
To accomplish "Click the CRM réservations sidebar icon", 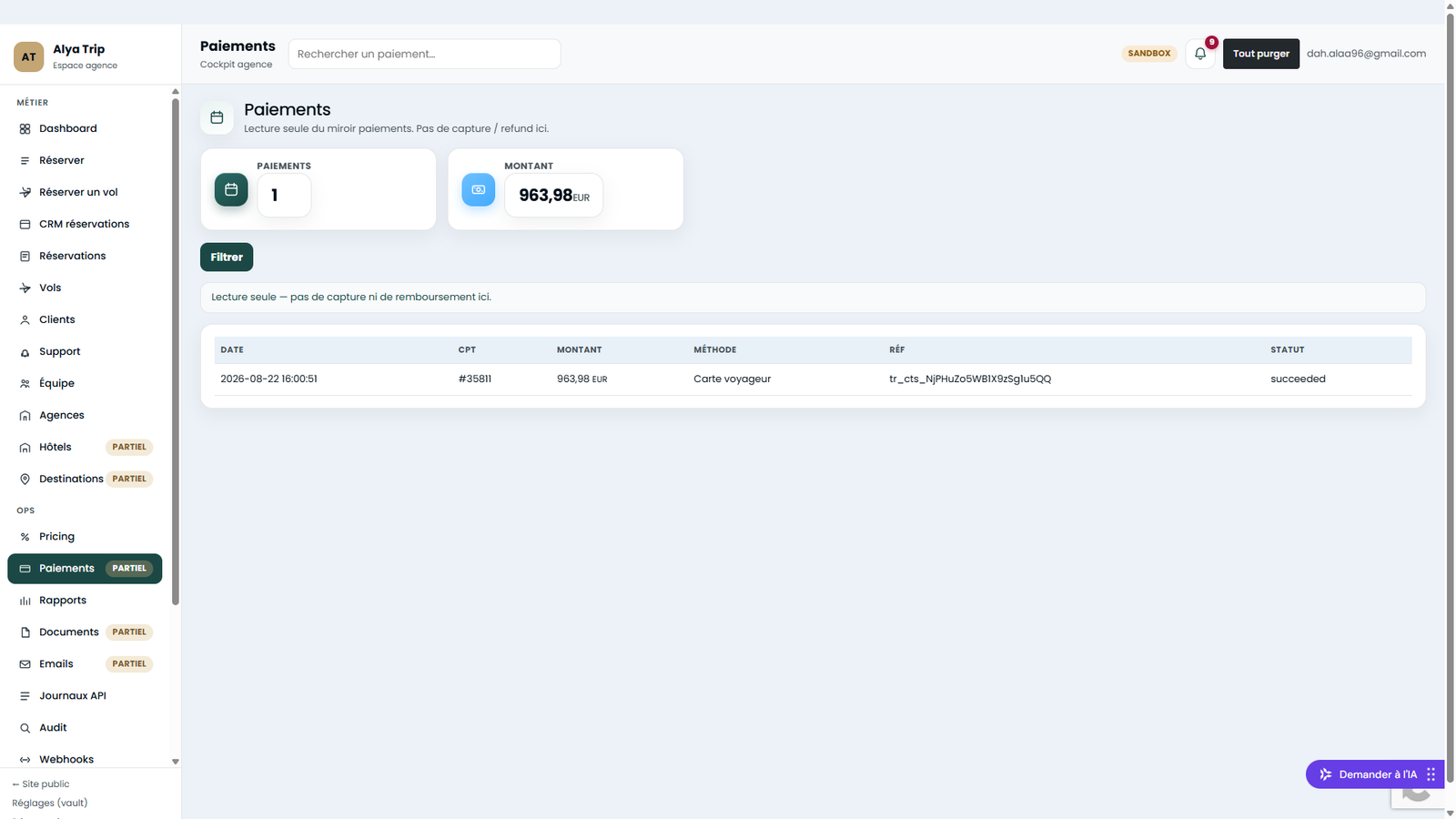I will coord(25,225).
